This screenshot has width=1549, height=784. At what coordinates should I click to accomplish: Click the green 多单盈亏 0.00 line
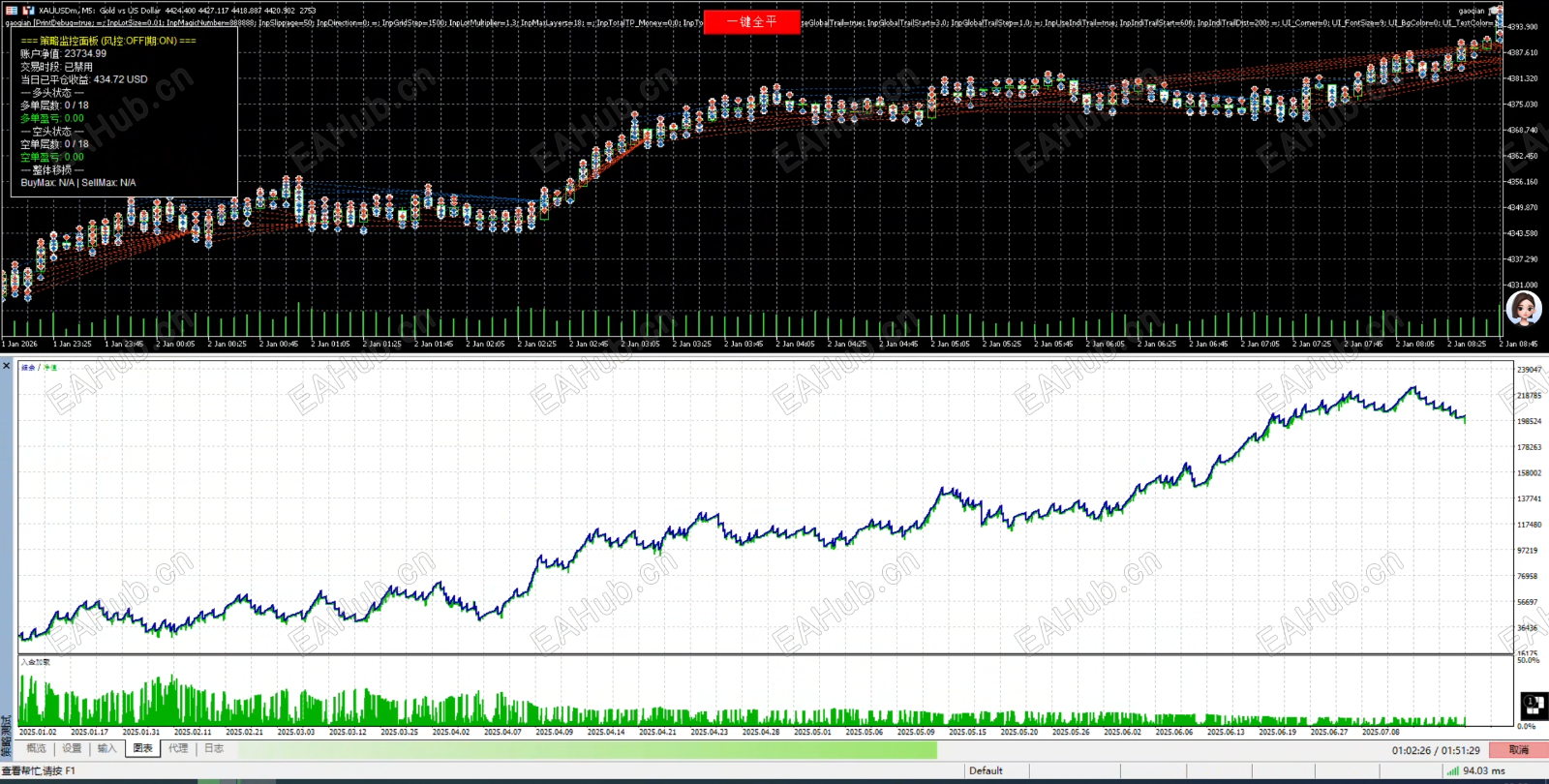coord(52,118)
